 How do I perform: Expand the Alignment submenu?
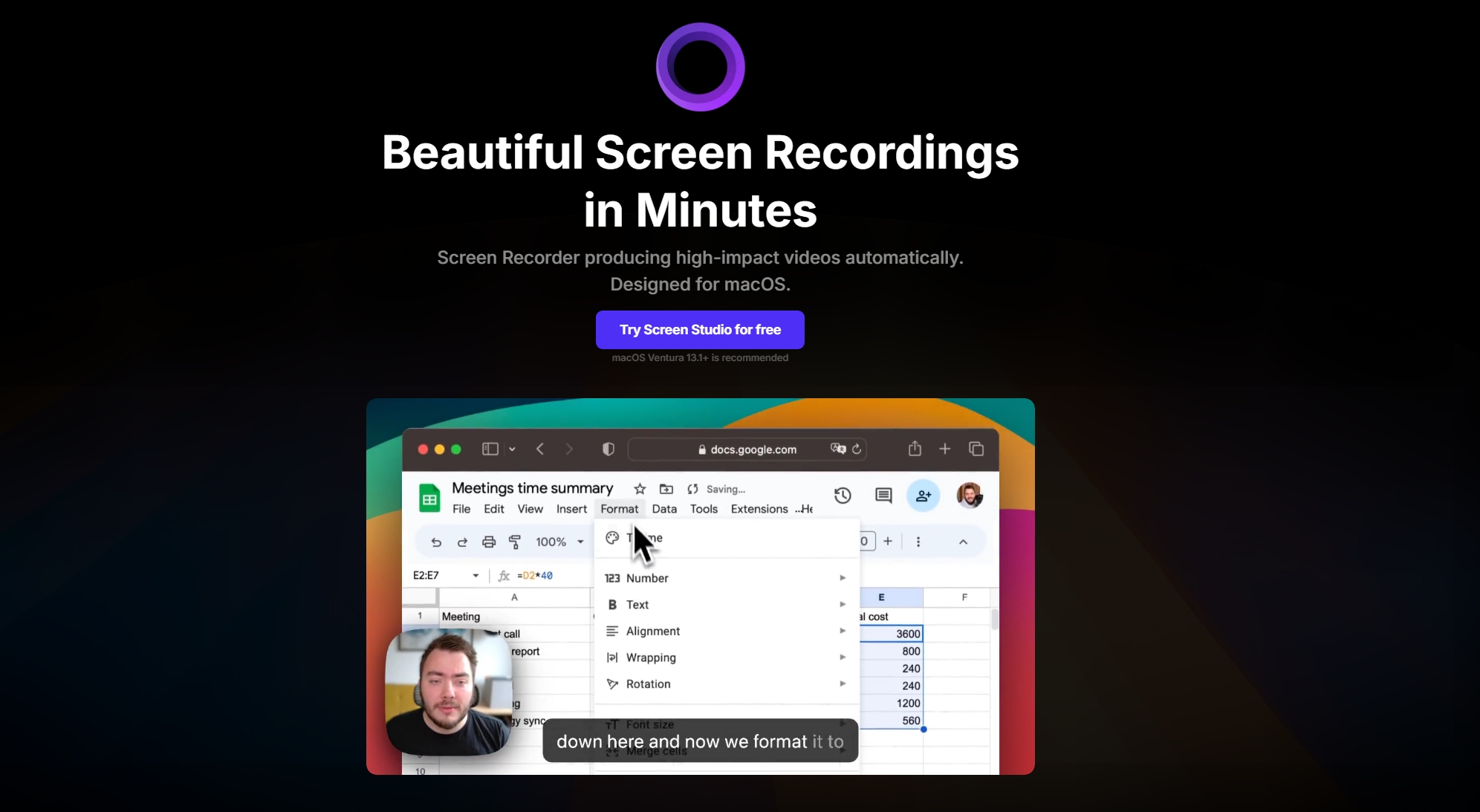(x=727, y=631)
